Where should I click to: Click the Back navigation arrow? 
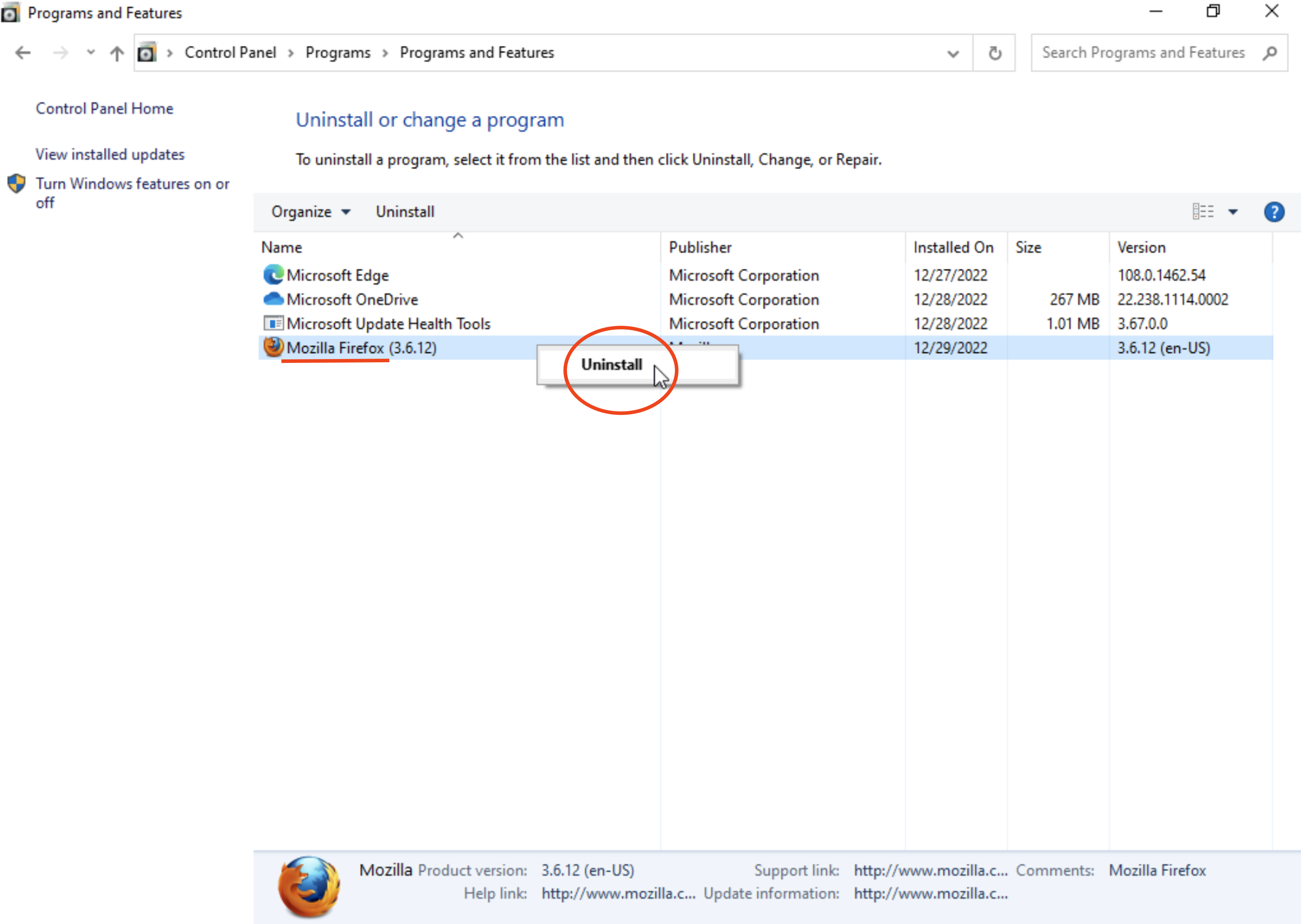tap(23, 53)
